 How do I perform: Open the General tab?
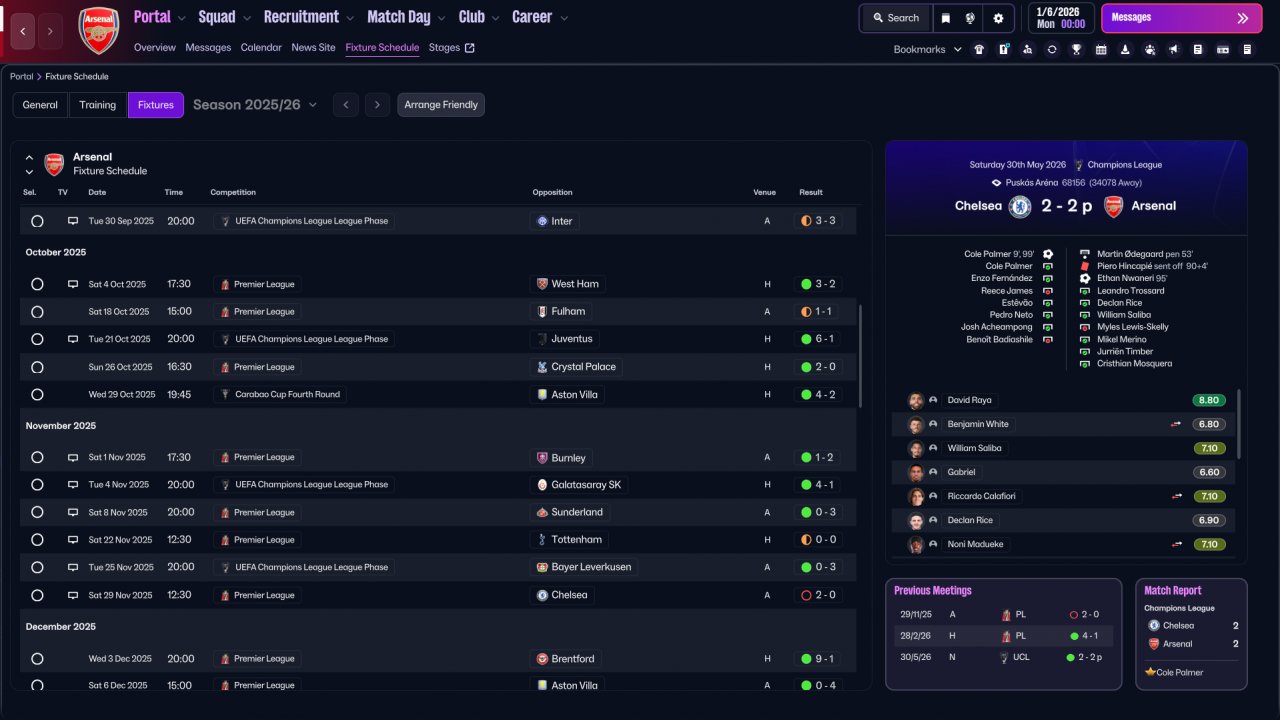[x=40, y=105]
